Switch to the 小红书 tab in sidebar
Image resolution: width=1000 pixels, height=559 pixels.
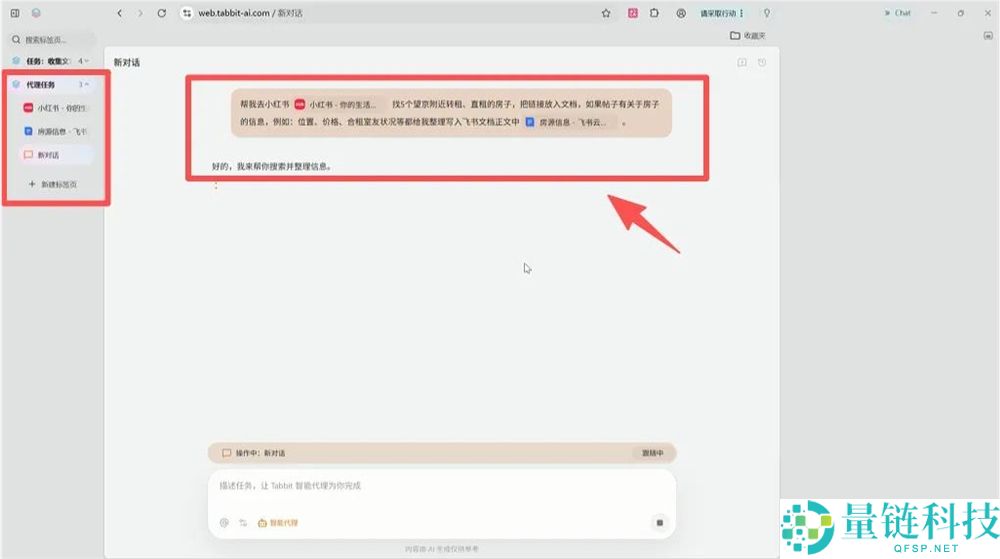coord(56,108)
